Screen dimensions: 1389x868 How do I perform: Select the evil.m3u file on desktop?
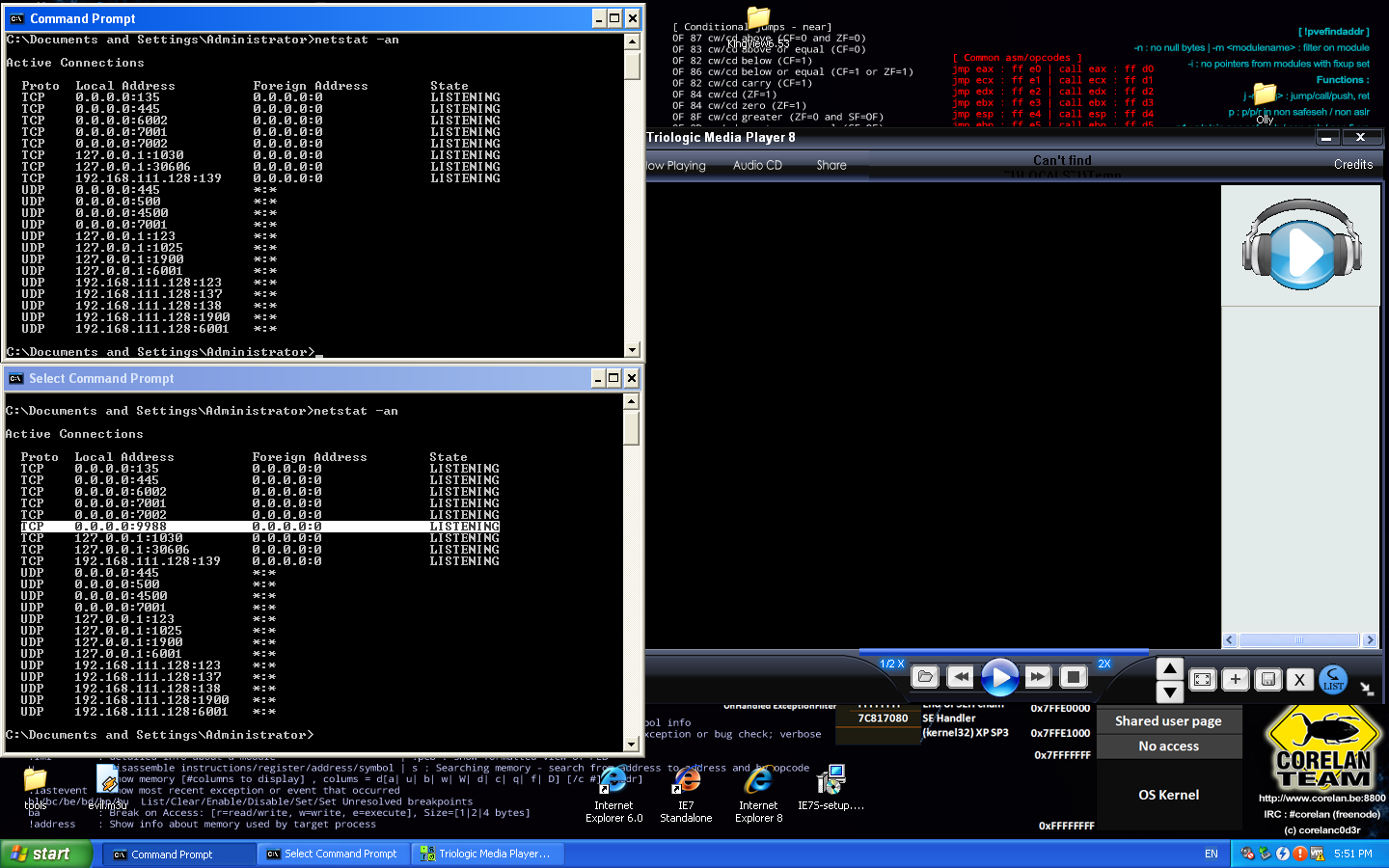coord(107,788)
